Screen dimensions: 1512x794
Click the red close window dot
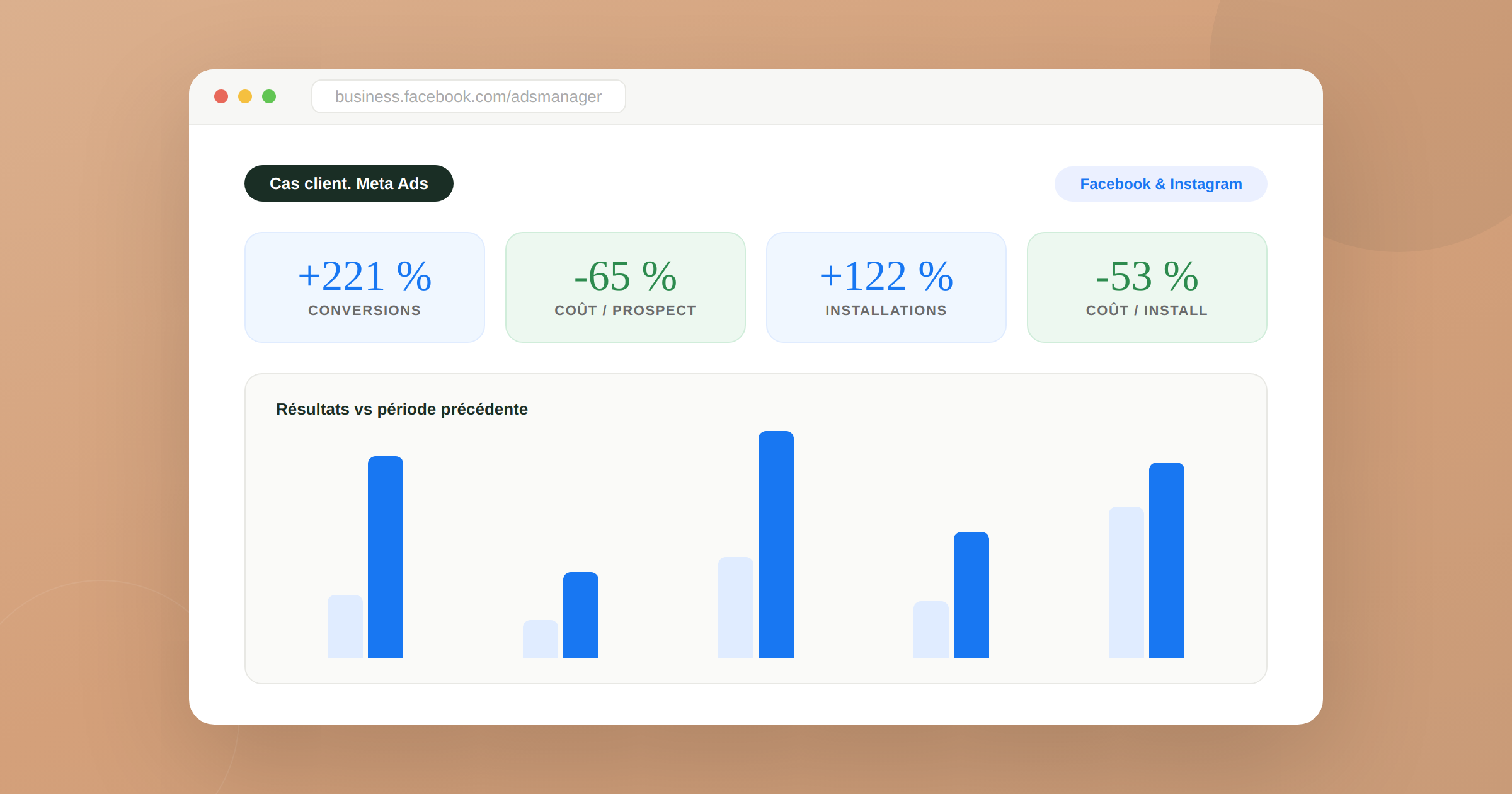point(221,96)
